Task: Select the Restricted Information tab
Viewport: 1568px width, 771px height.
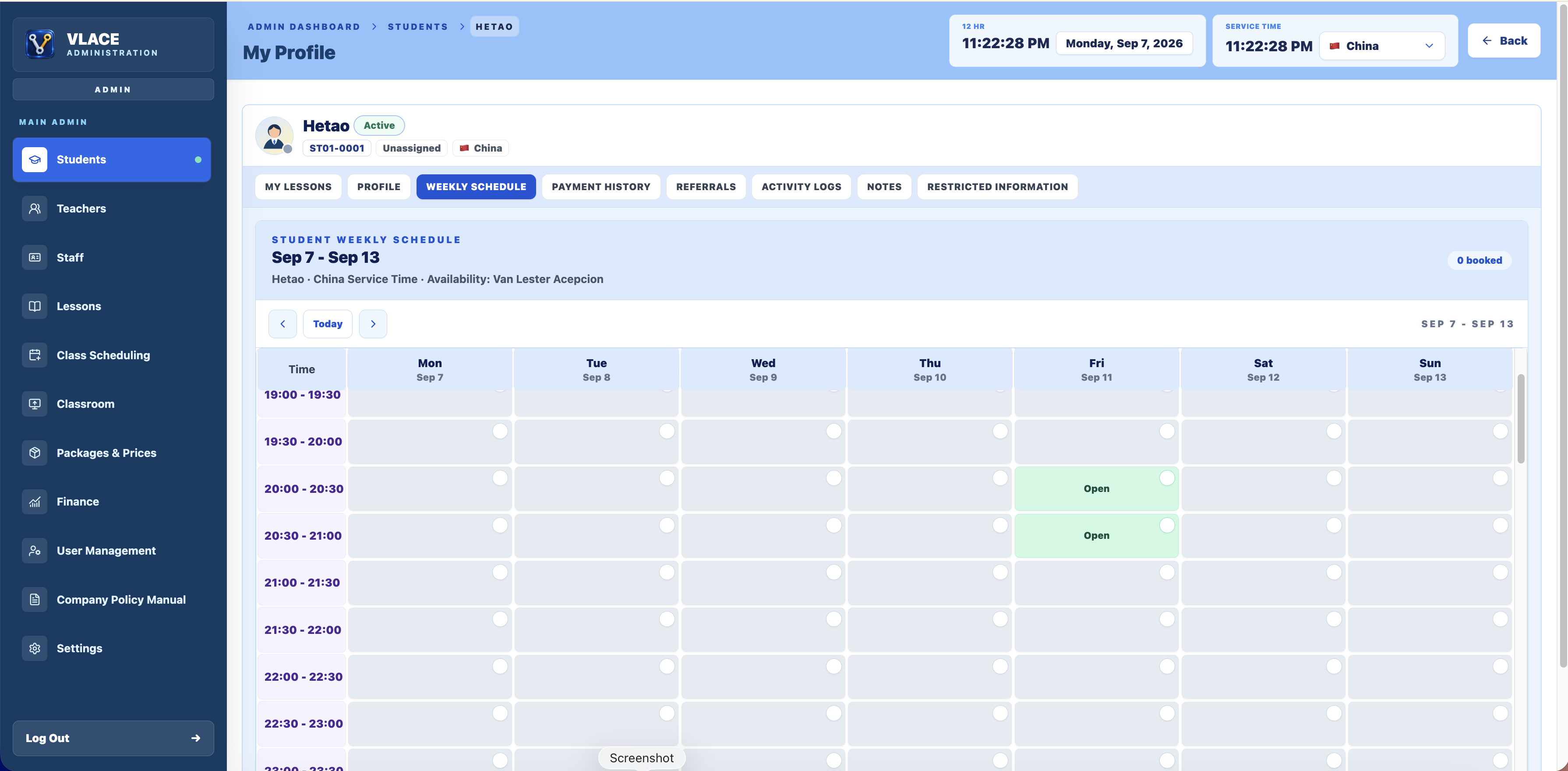Action: 997,187
